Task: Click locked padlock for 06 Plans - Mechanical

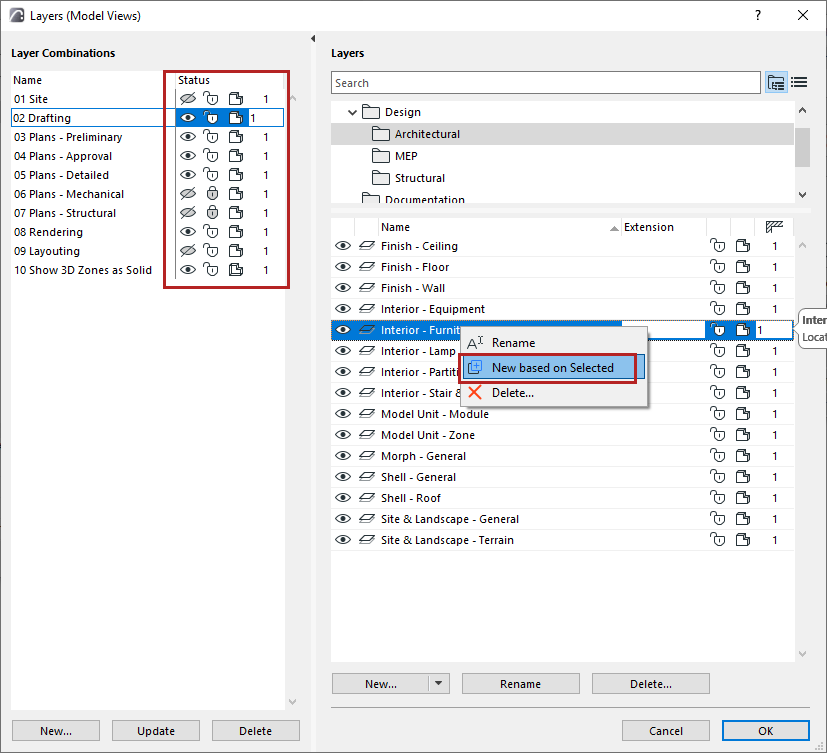Action: [212, 194]
